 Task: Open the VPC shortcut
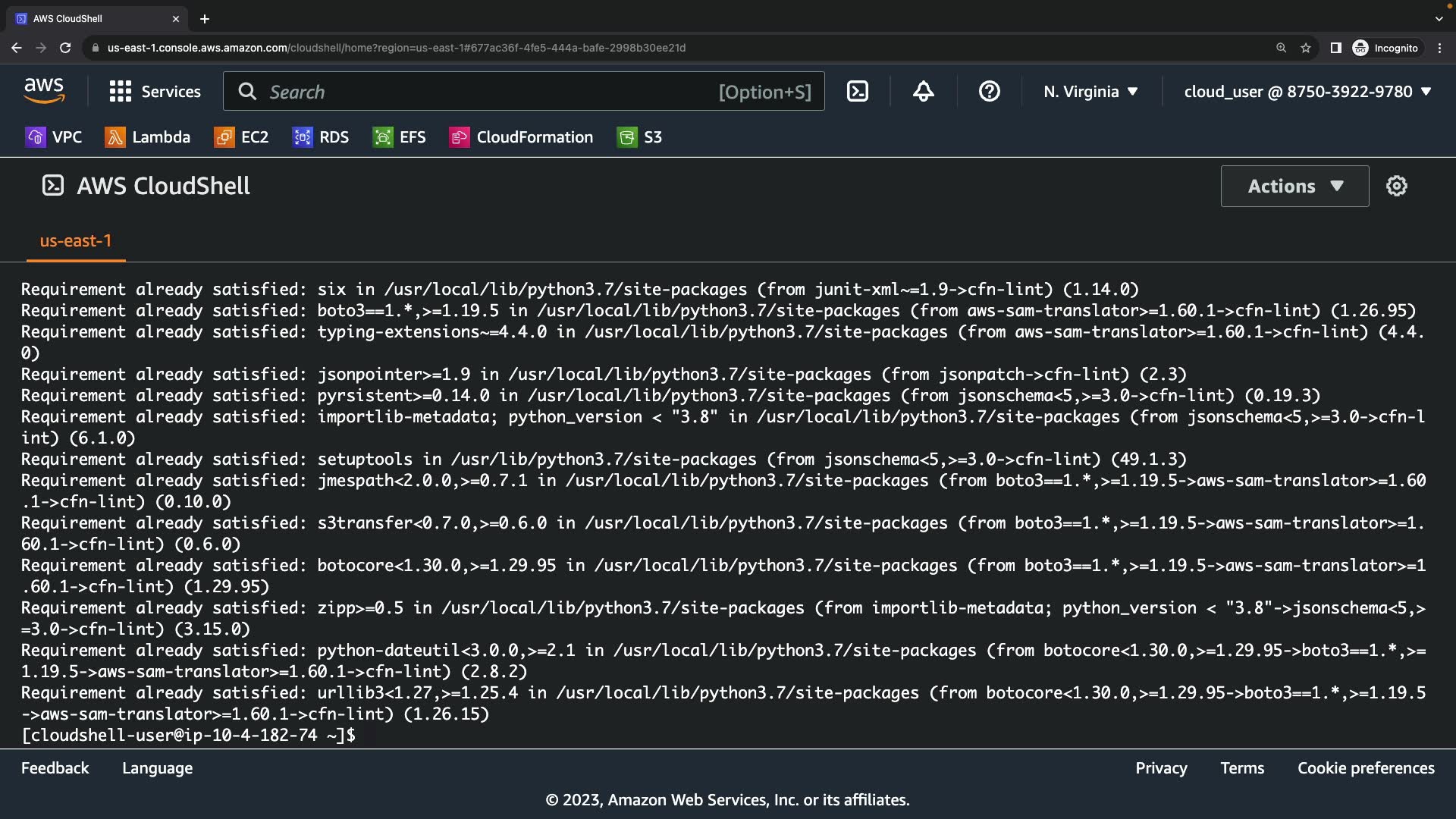tap(53, 137)
